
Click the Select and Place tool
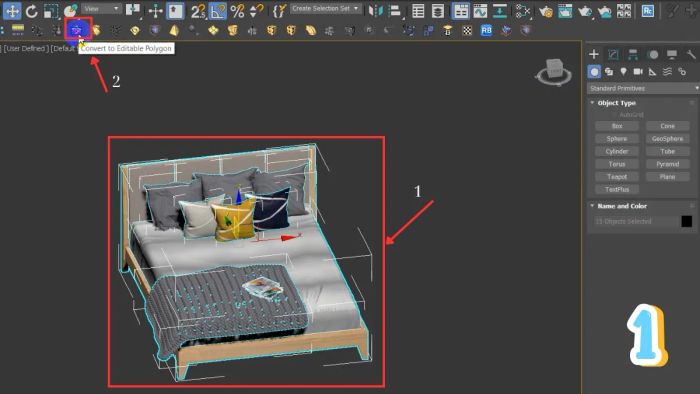(x=70, y=11)
